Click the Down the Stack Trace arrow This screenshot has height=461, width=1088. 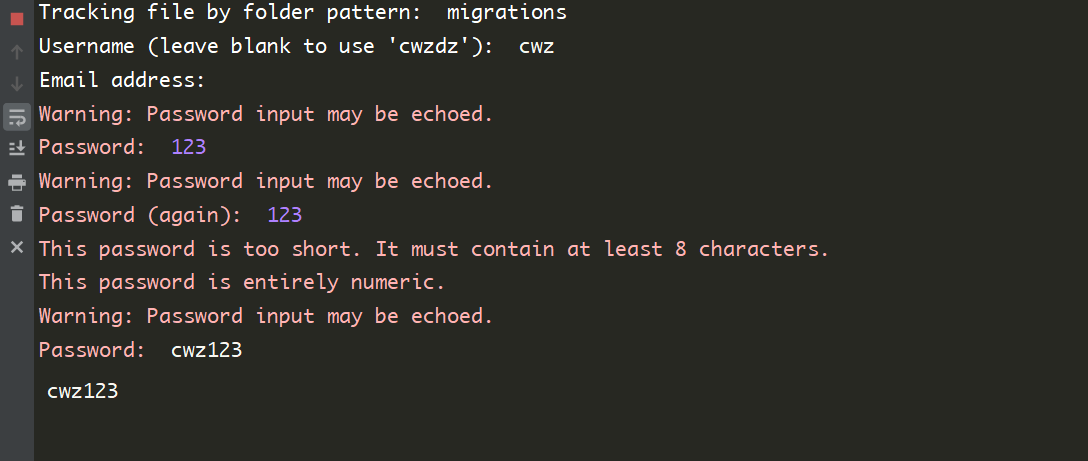tap(17, 84)
